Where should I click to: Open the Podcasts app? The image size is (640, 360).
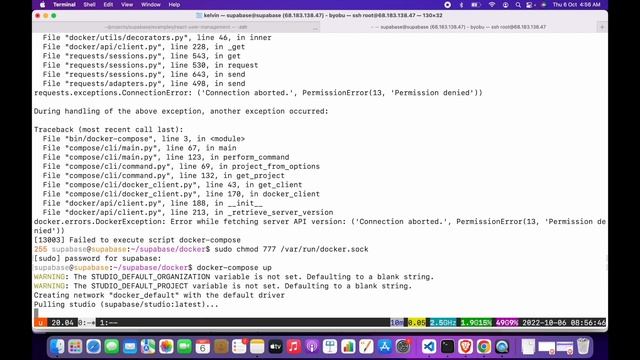pos(312,347)
